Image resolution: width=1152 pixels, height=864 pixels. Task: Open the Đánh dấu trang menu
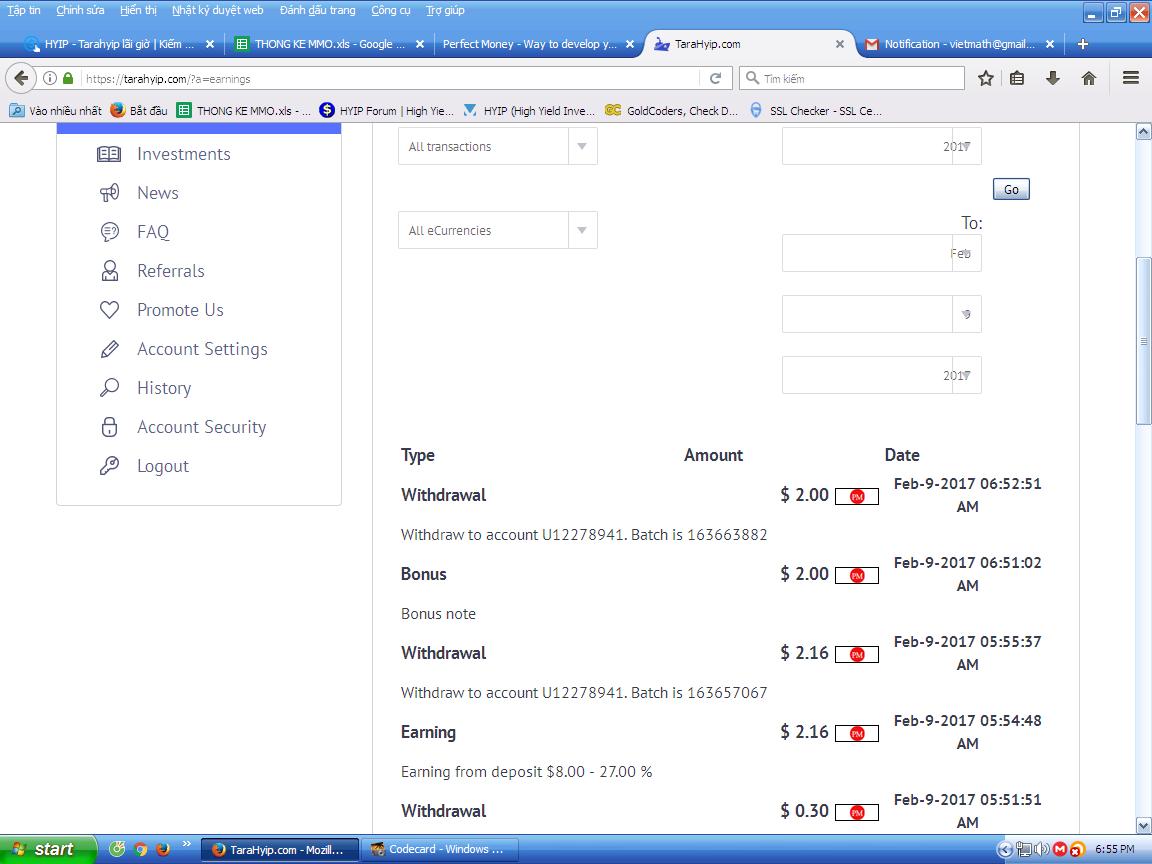click(317, 10)
